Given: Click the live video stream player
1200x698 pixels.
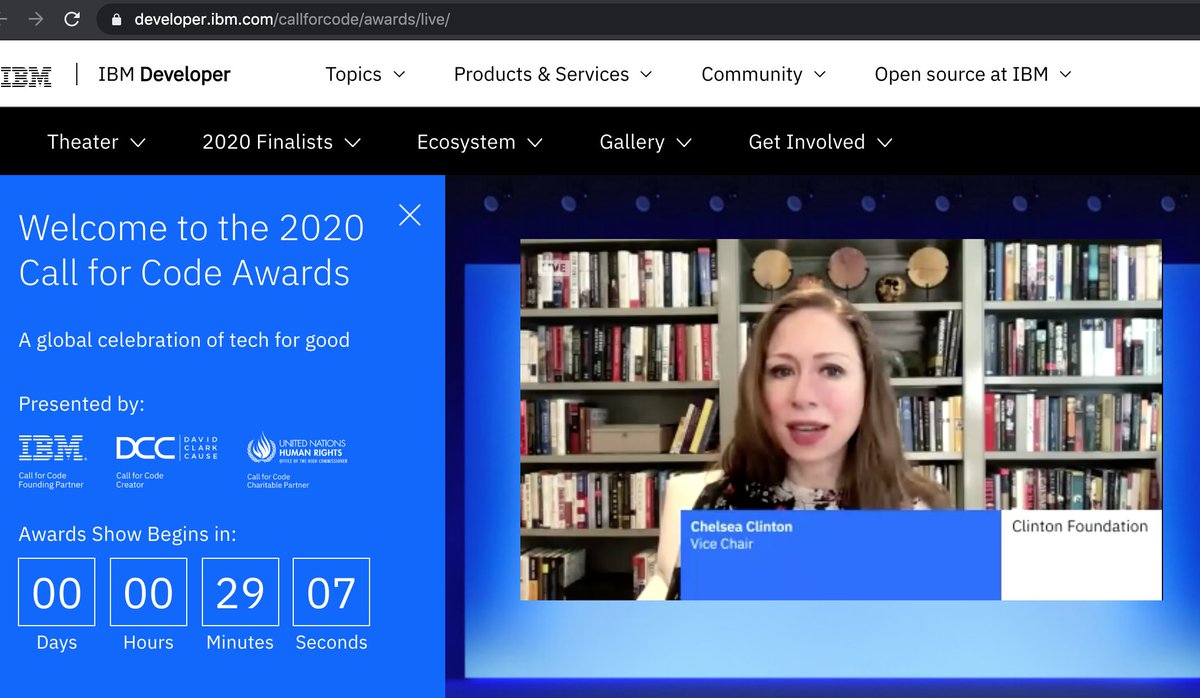Looking at the screenshot, I should click(841, 420).
